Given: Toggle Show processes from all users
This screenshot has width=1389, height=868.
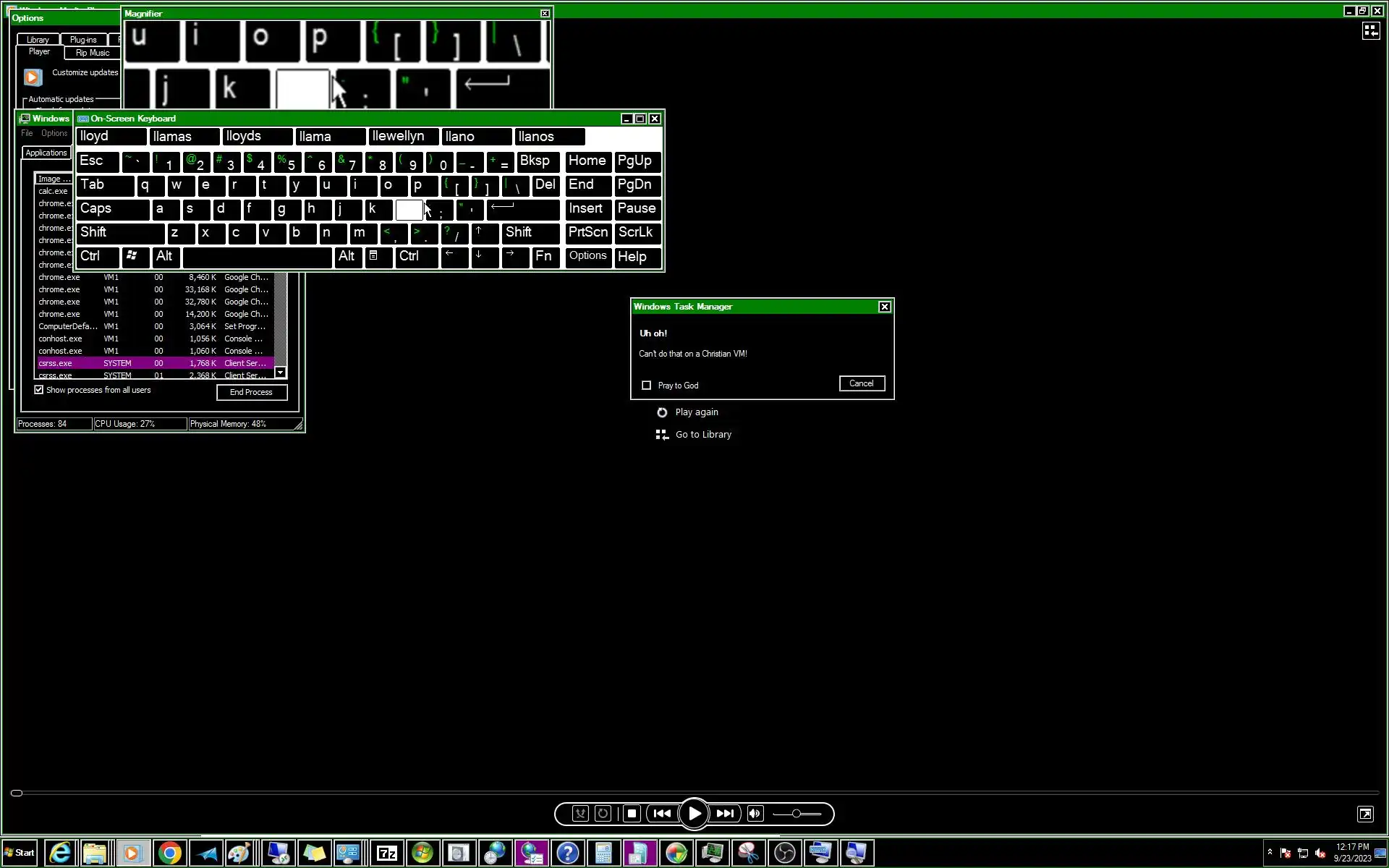Looking at the screenshot, I should (x=39, y=390).
